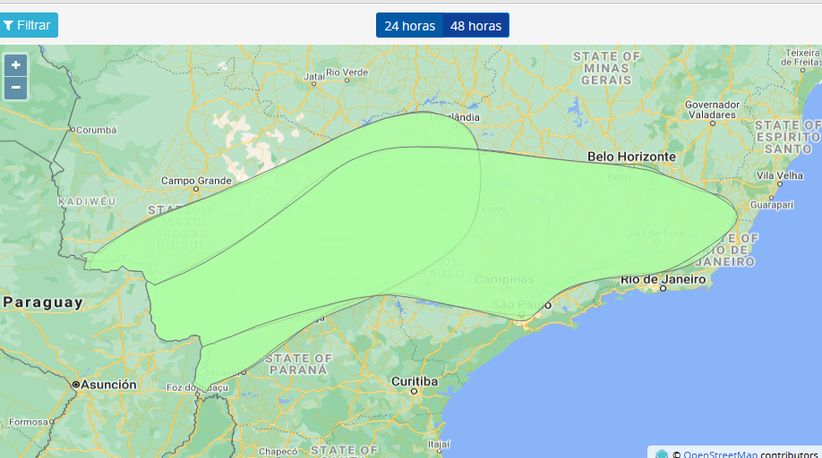Click the layers icon beside OpenStreetMap
The image size is (822, 458).
click(662, 454)
